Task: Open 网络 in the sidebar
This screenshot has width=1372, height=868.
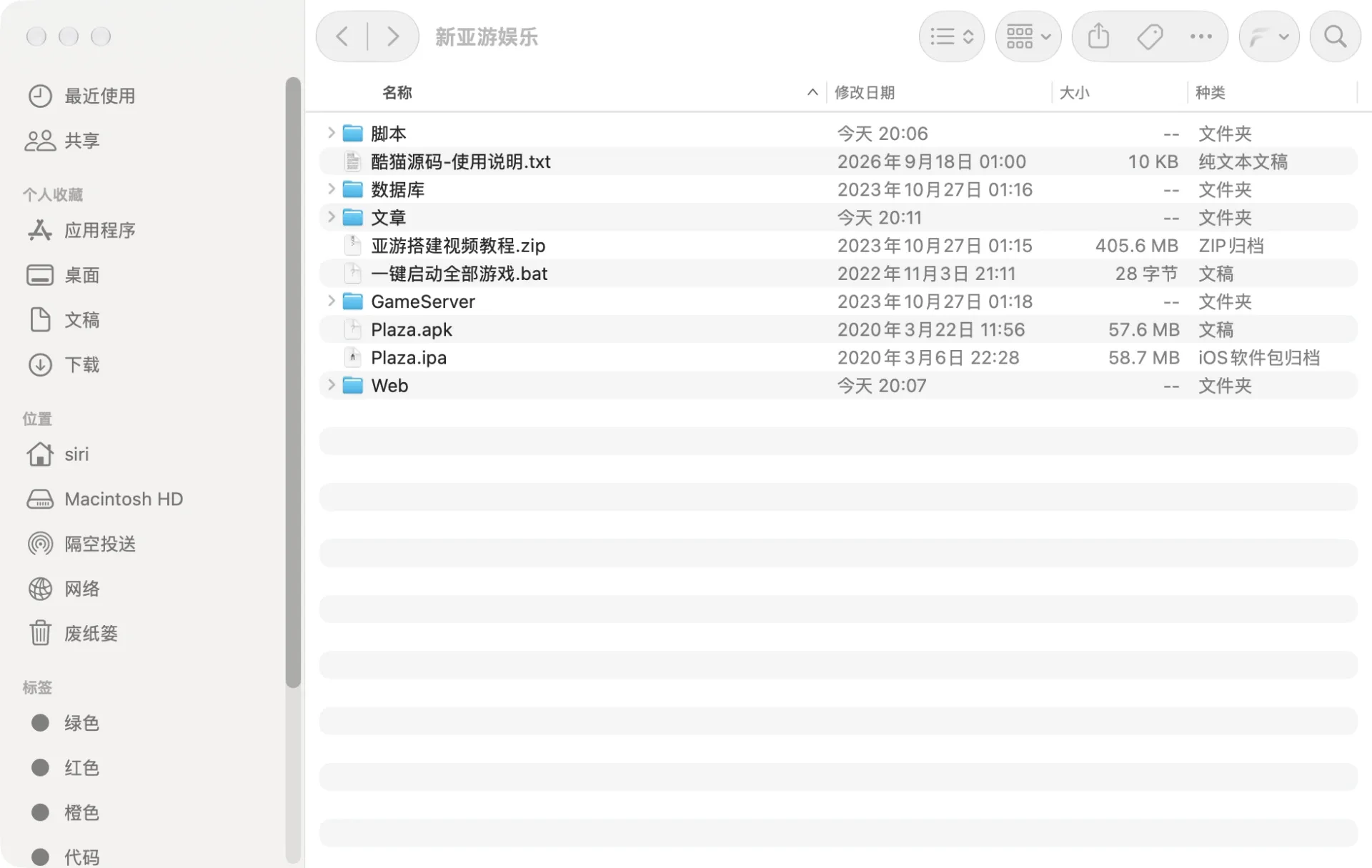Action: 63,589
